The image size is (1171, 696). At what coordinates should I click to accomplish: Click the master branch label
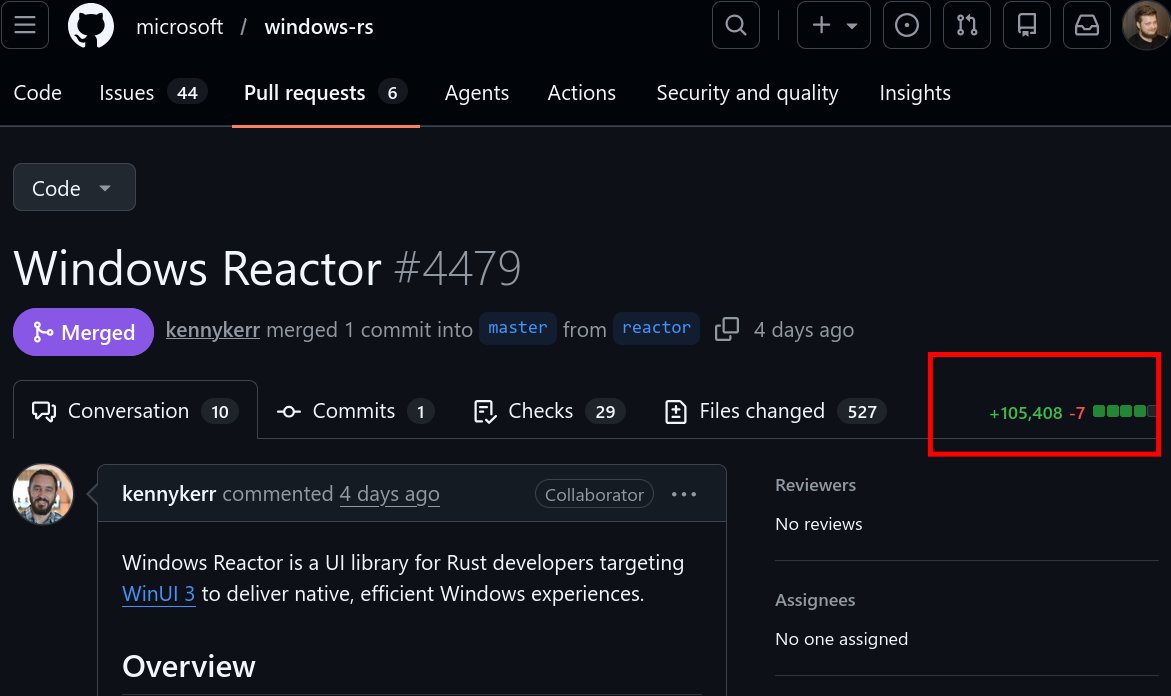[518, 329]
